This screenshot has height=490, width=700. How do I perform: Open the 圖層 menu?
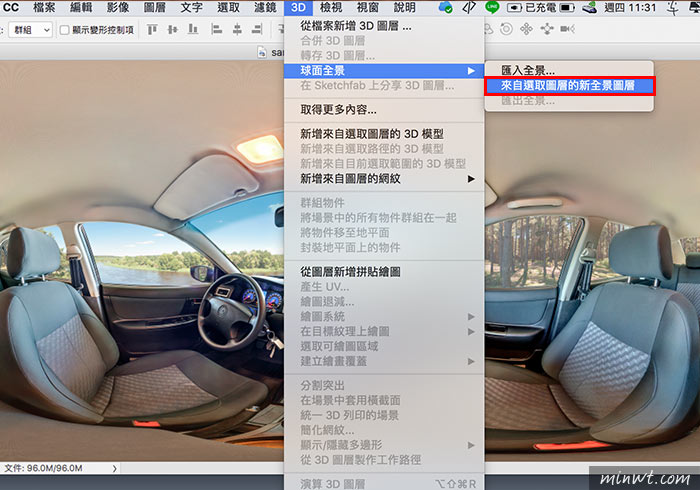(x=154, y=8)
